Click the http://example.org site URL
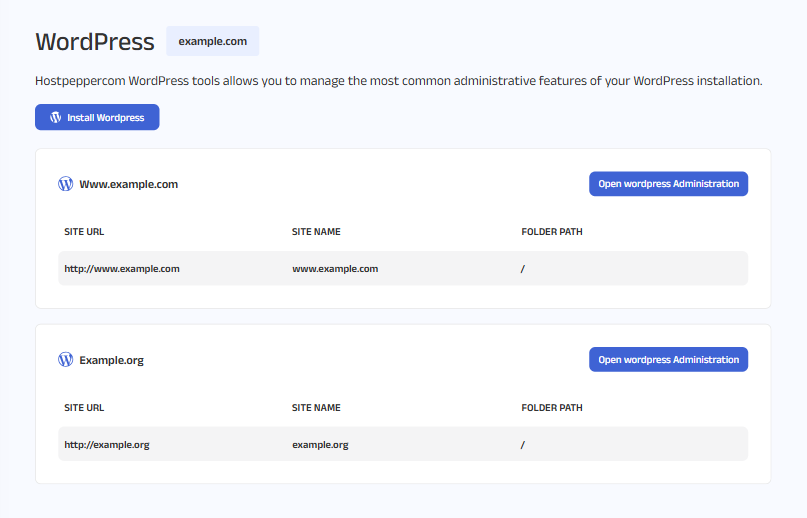This screenshot has height=518, width=807. (x=107, y=445)
